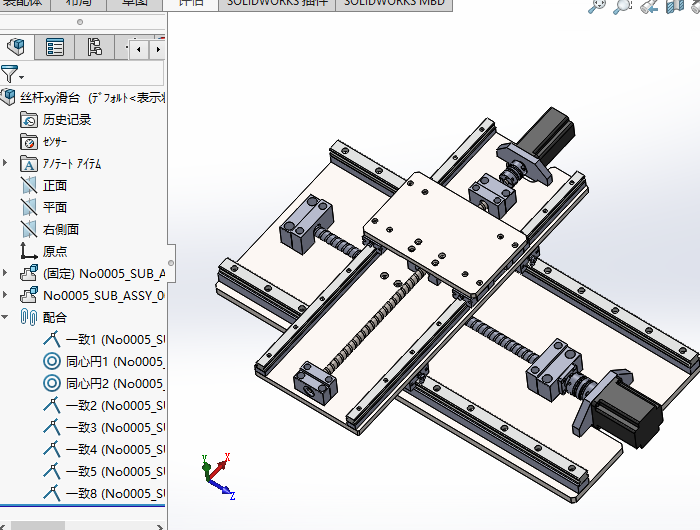This screenshot has height=530, width=700.
Task: Select the 右側面 plane label
Action: 61,230
